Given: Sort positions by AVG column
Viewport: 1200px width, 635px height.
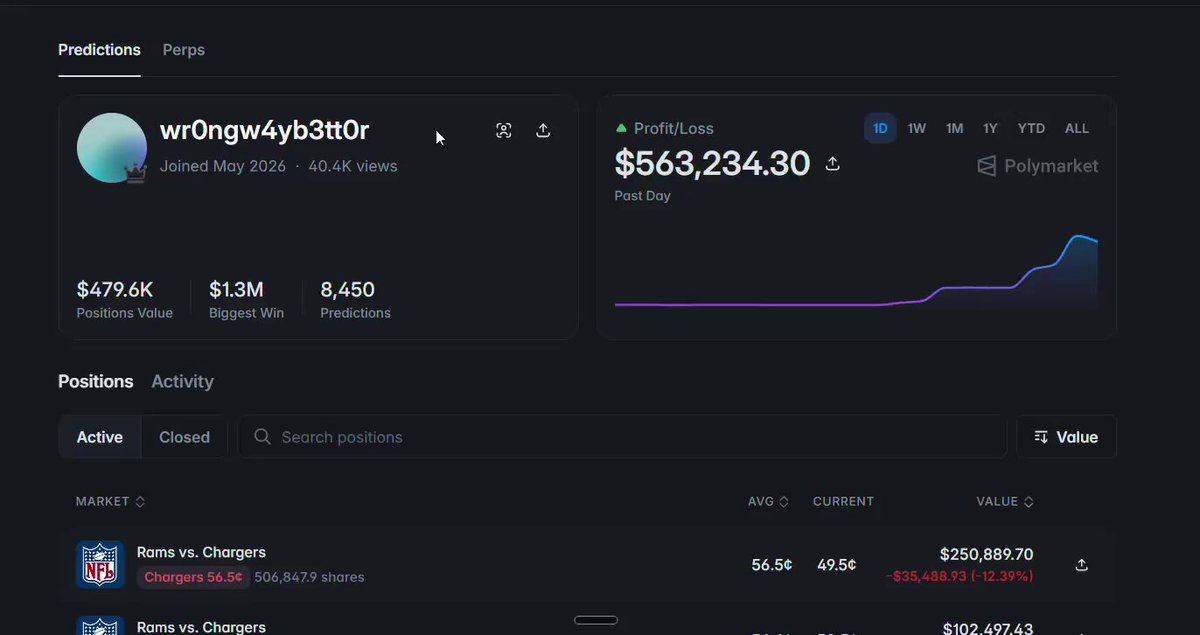Looking at the screenshot, I should (769, 501).
